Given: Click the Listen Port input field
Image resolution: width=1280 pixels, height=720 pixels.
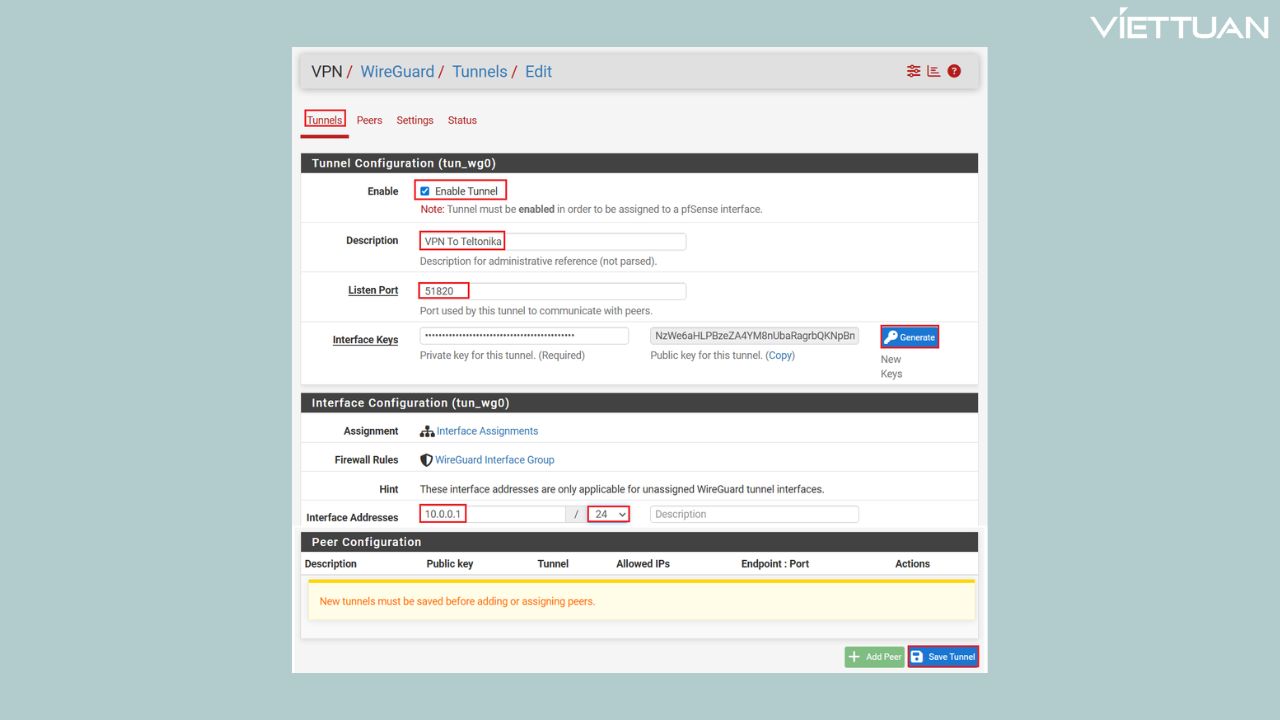Looking at the screenshot, I should coord(552,291).
